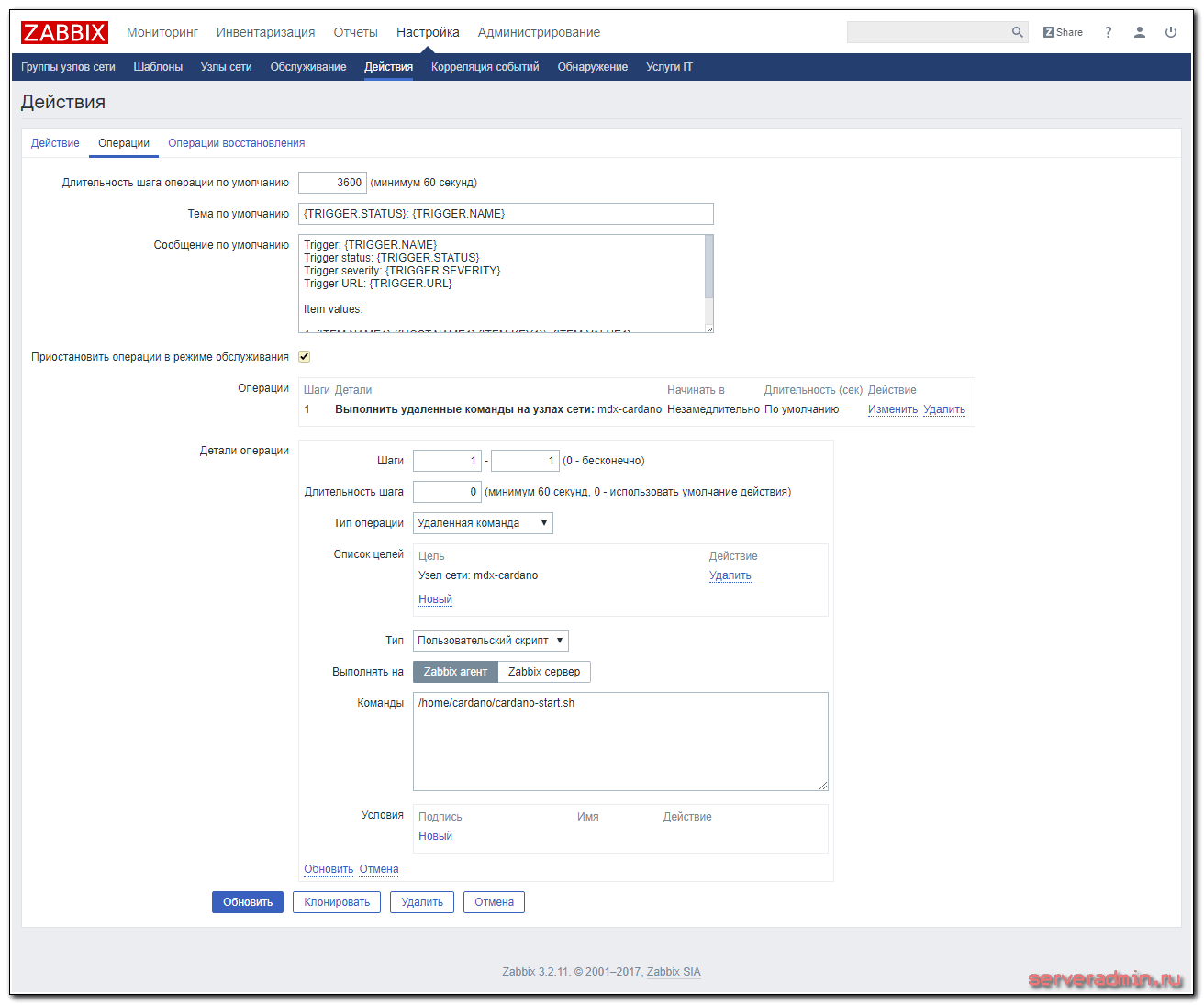1204x1005 pixels.
Task: Click the bottom Отмена button
Action: (494, 902)
